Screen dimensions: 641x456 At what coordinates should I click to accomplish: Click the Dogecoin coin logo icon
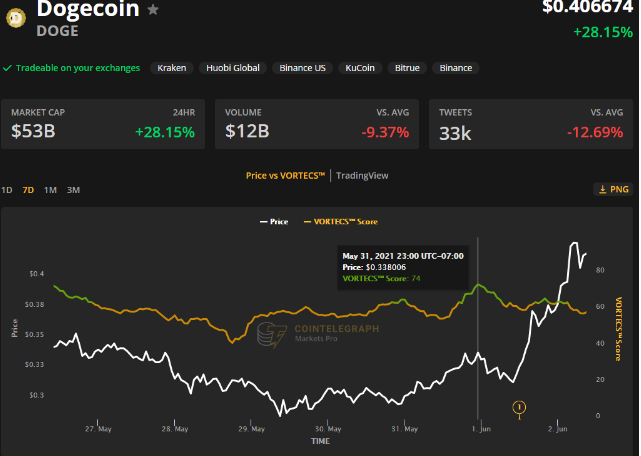[x=16, y=18]
